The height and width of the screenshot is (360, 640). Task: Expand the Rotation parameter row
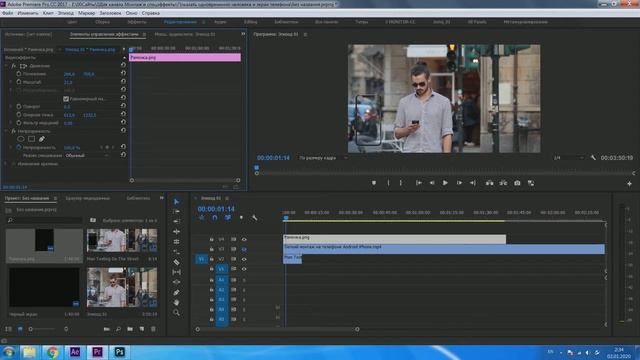(11, 107)
